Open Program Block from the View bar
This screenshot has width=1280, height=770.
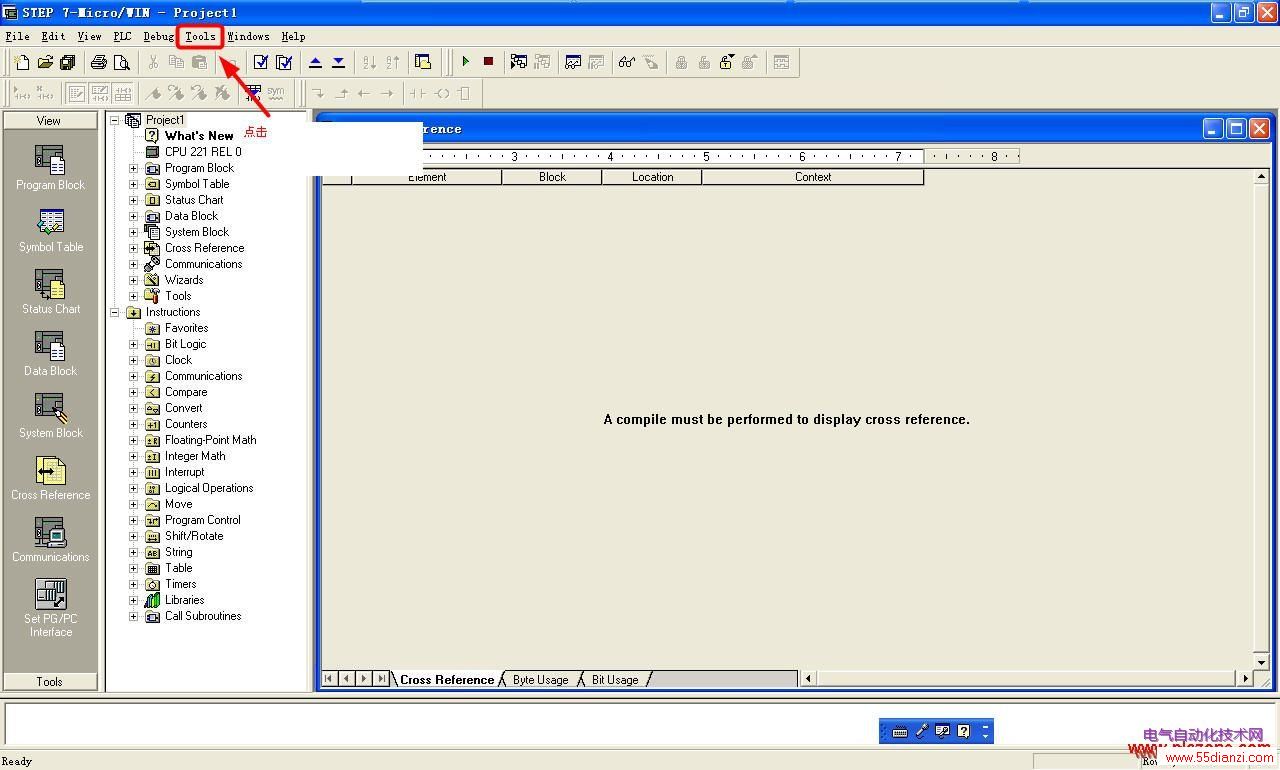(50, 168)
